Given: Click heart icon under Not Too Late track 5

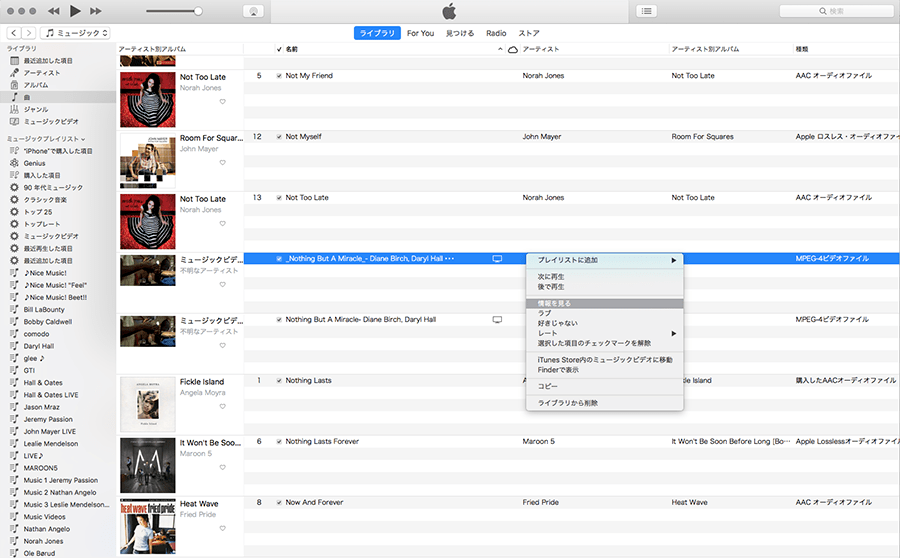Looking at the screenshot, I should pos(223,102).
